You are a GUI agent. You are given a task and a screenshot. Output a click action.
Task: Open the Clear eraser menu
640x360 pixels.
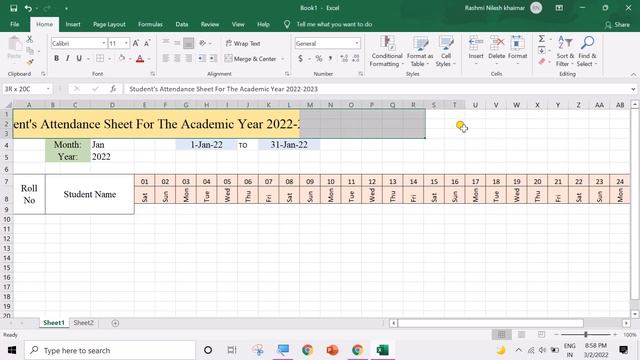(x=542, y=62)
